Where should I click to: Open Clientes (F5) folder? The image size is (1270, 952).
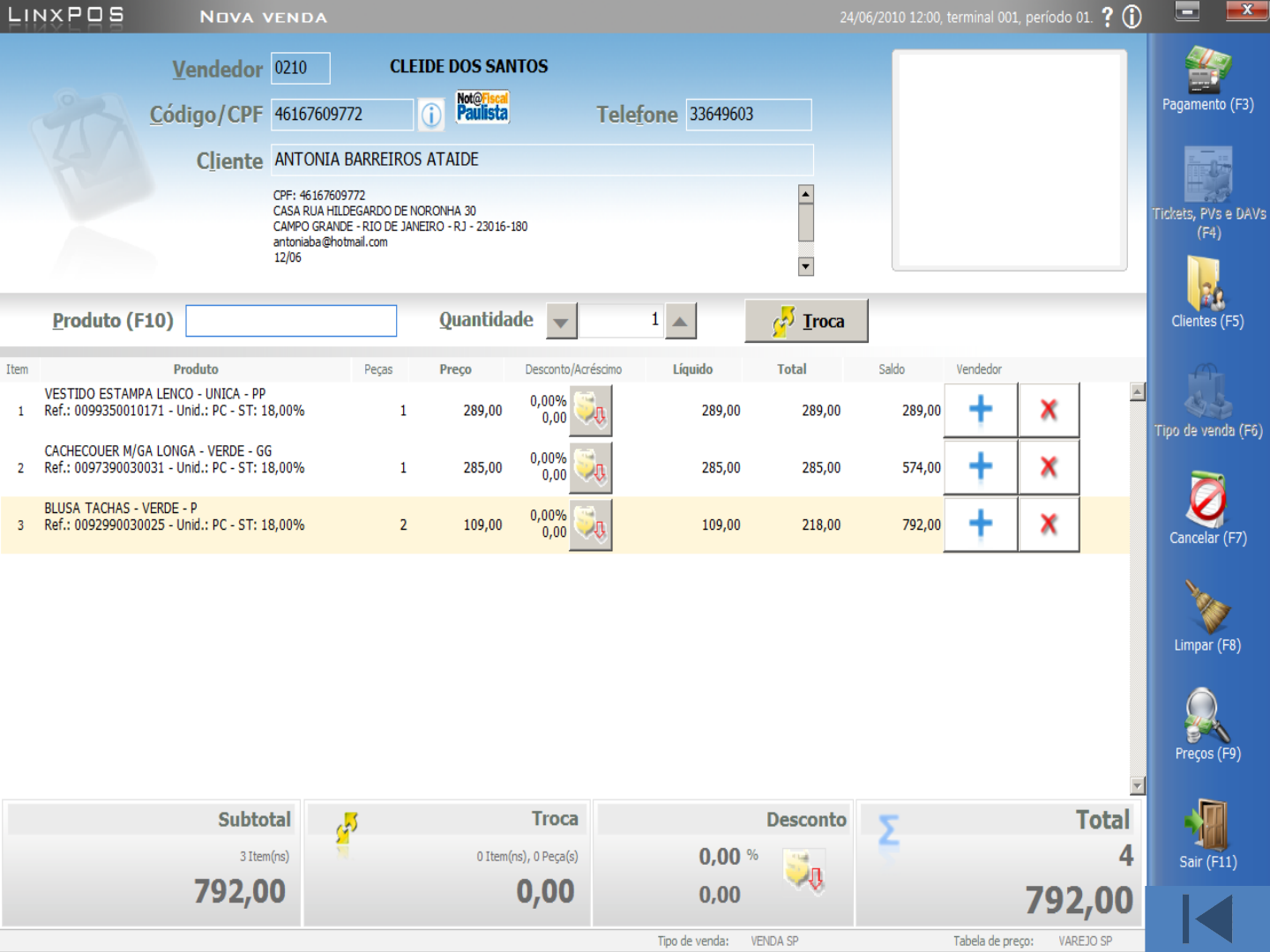[x=1207, y=293]
